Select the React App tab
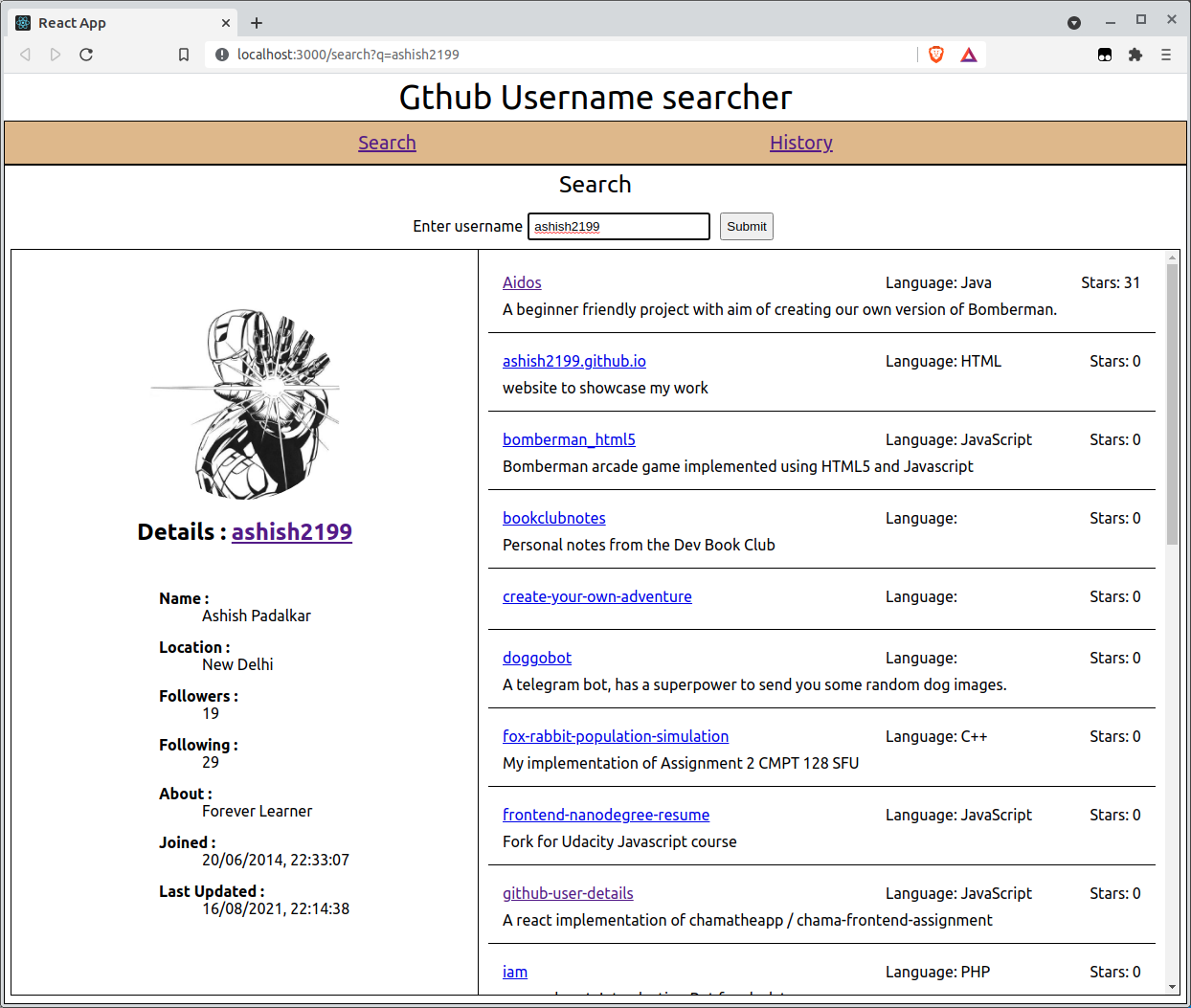 coord(124,23)
